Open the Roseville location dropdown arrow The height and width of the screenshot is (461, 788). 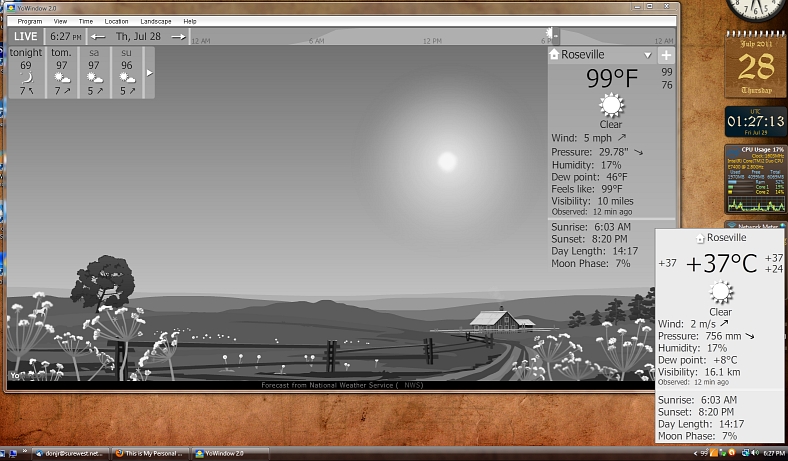648,55
